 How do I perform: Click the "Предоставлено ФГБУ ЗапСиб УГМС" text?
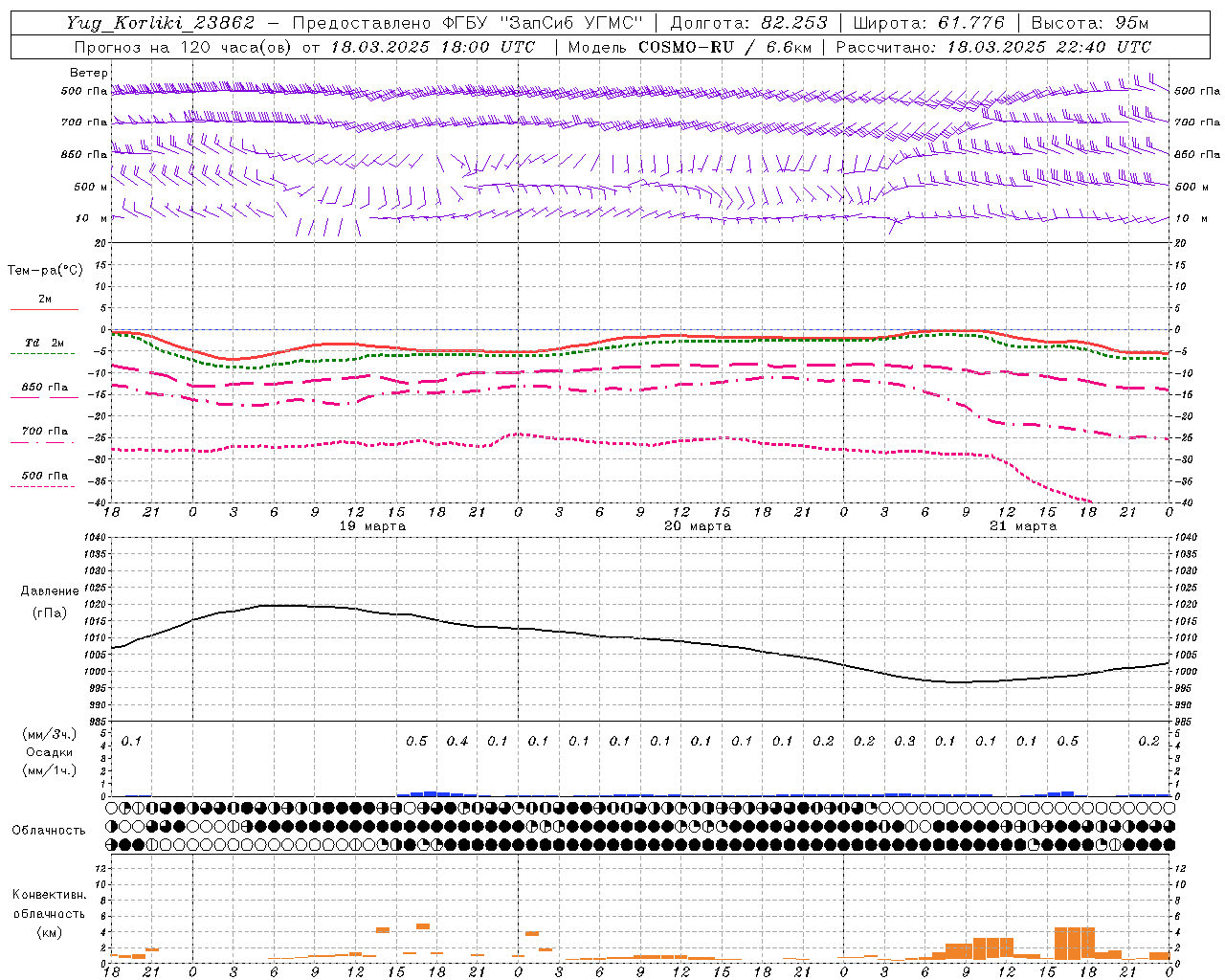tap(467, 23)
